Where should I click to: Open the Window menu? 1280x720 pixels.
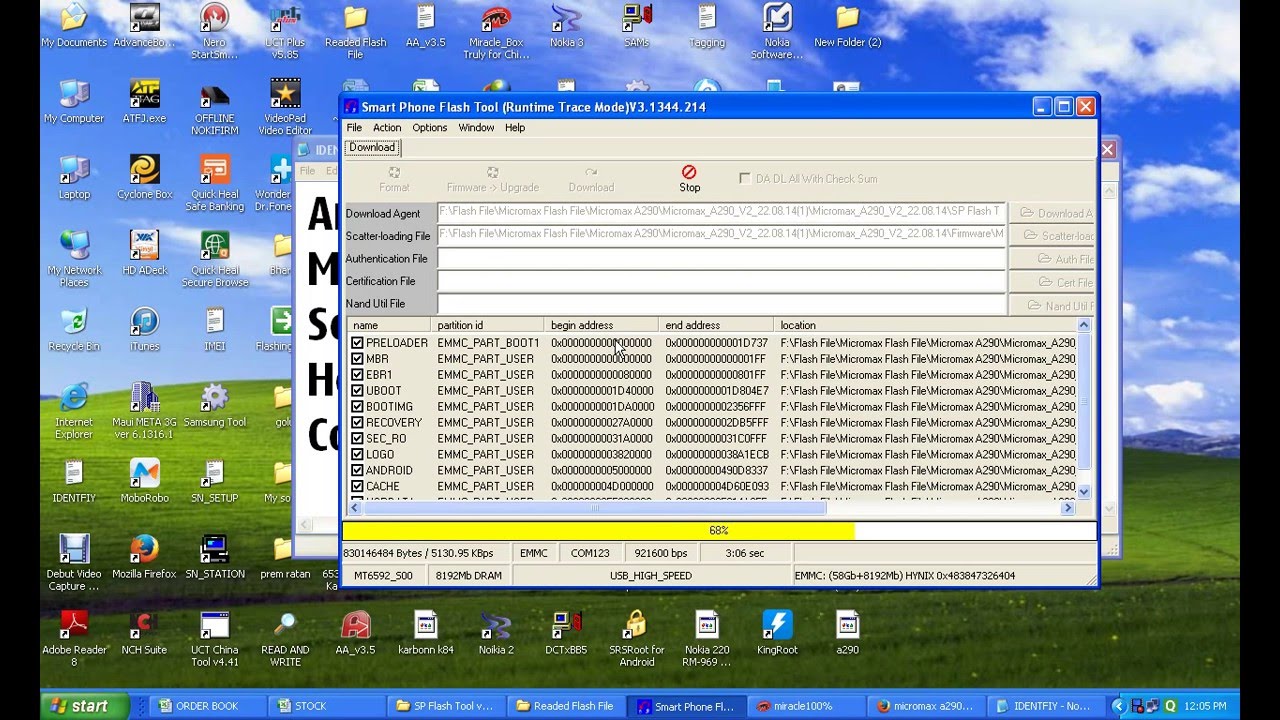(x=476, y=128)
